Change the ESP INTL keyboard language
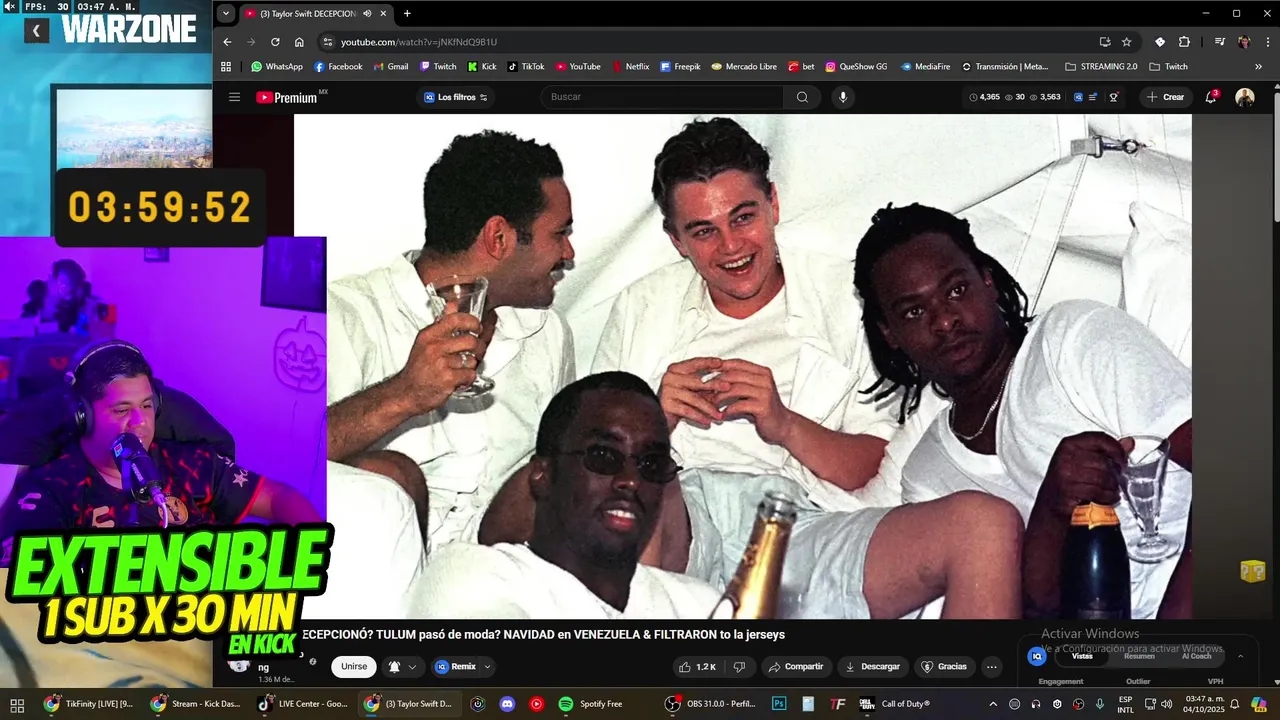The image size is (1280, 720). [1126, 704]
